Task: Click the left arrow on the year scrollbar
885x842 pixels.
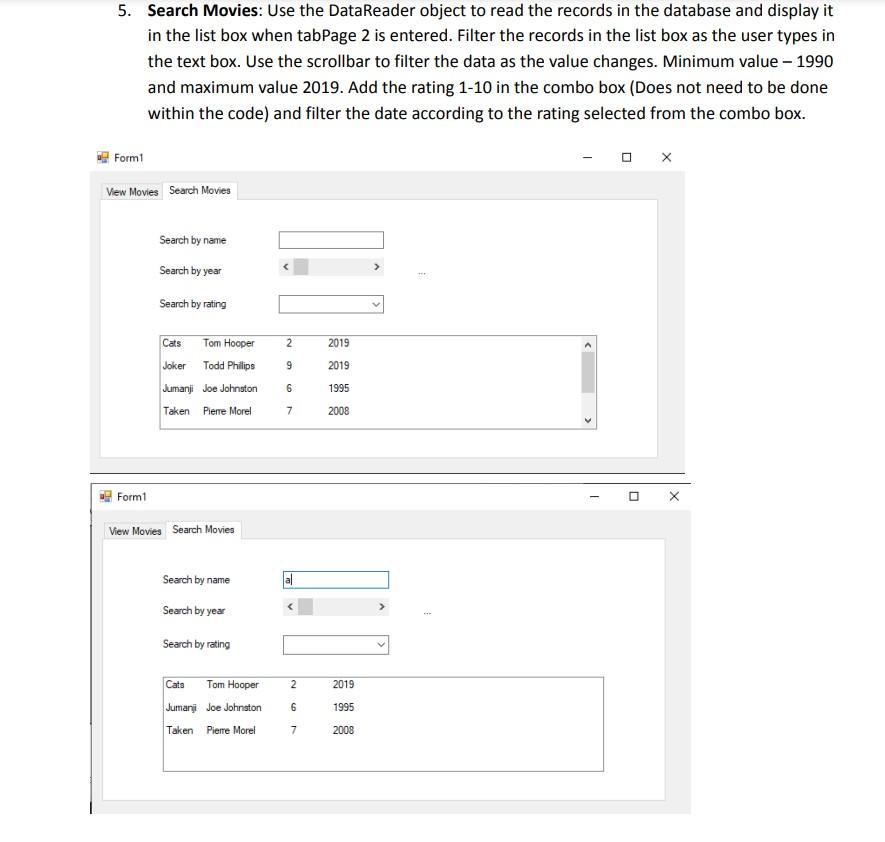Action: coord(284,265)
